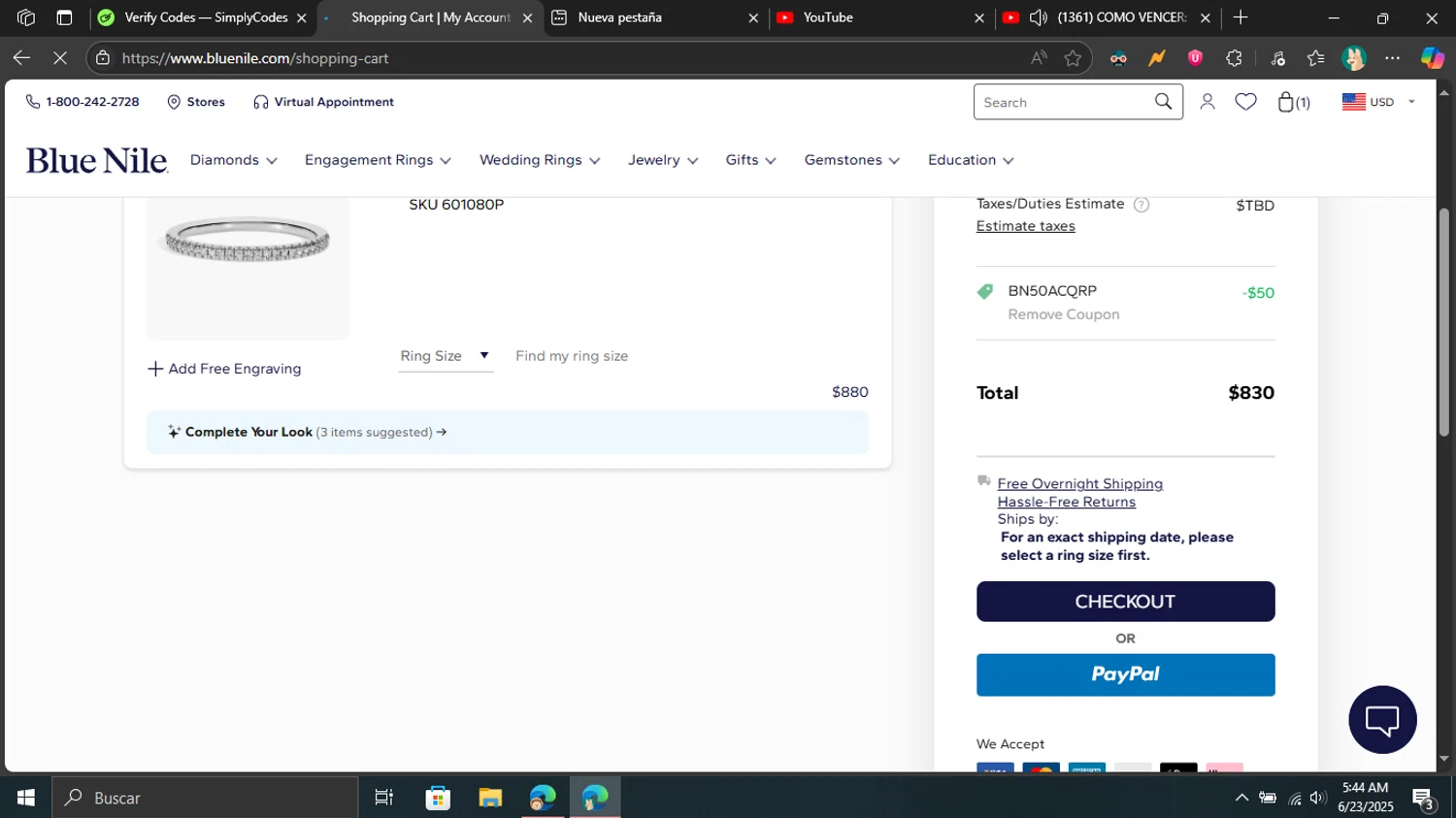Open the live chat bubble

point(1382,719)
